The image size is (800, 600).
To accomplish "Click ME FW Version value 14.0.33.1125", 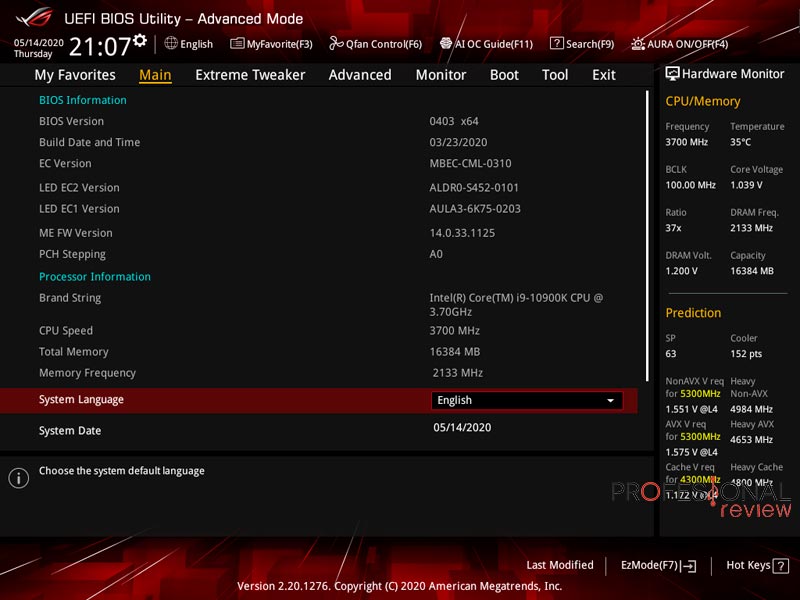I will [x=462, y=233].
